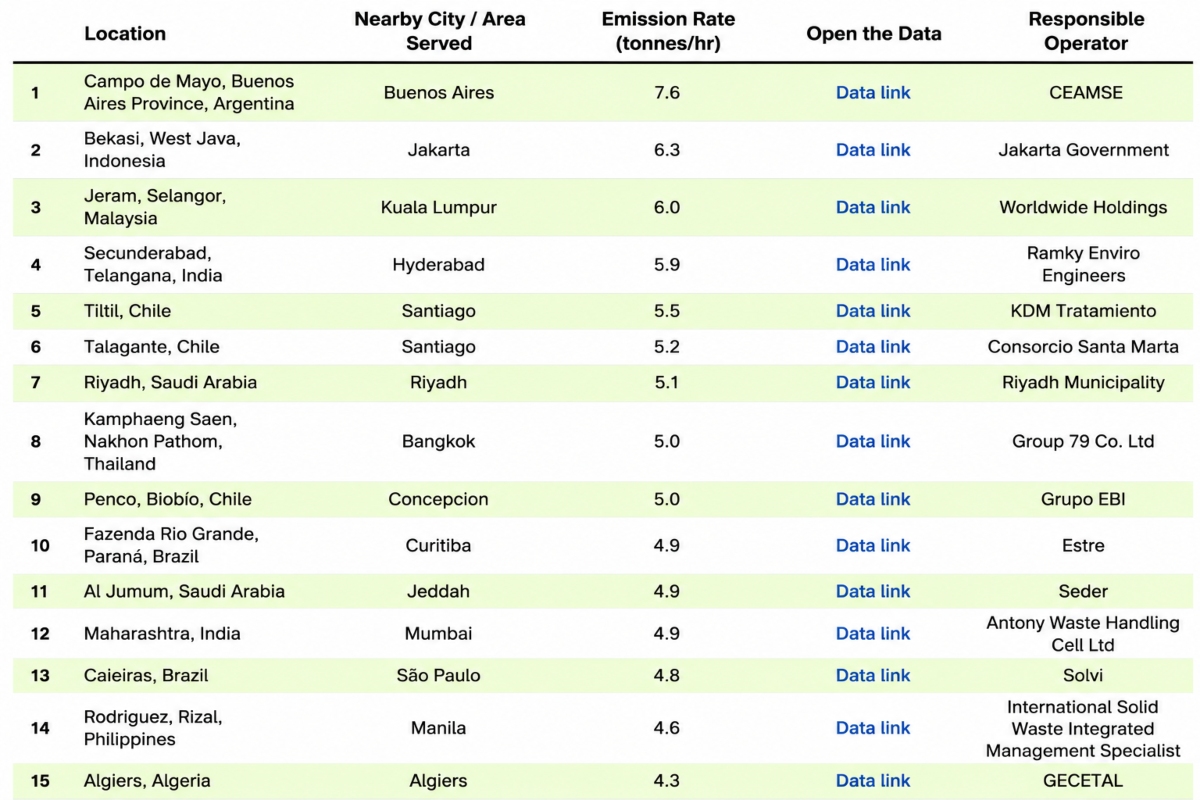
Task: Select the Campo de Mayo location cell
Action: pos(189,92)
